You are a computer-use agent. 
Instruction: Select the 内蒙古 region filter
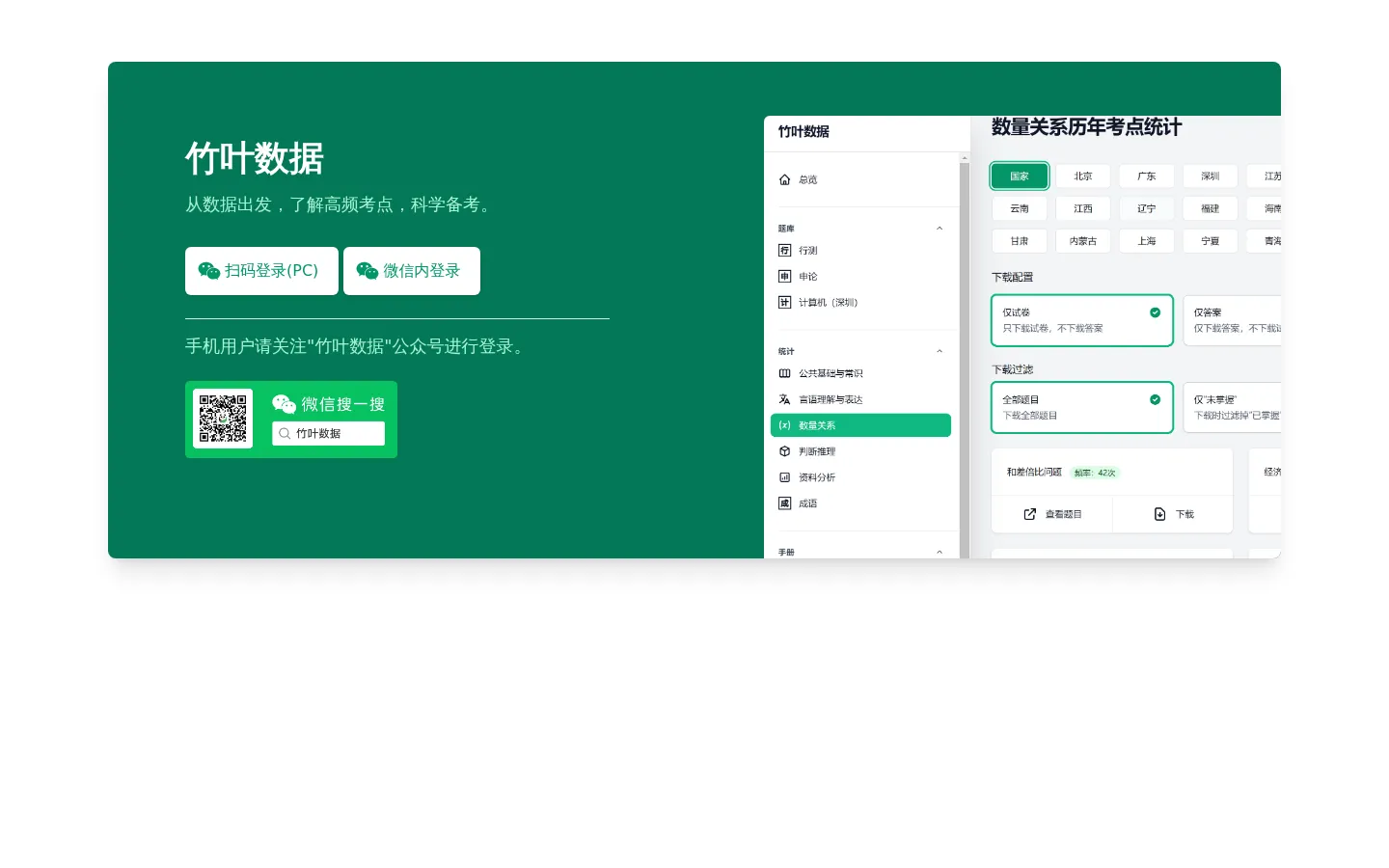(x=1083, y=241)
